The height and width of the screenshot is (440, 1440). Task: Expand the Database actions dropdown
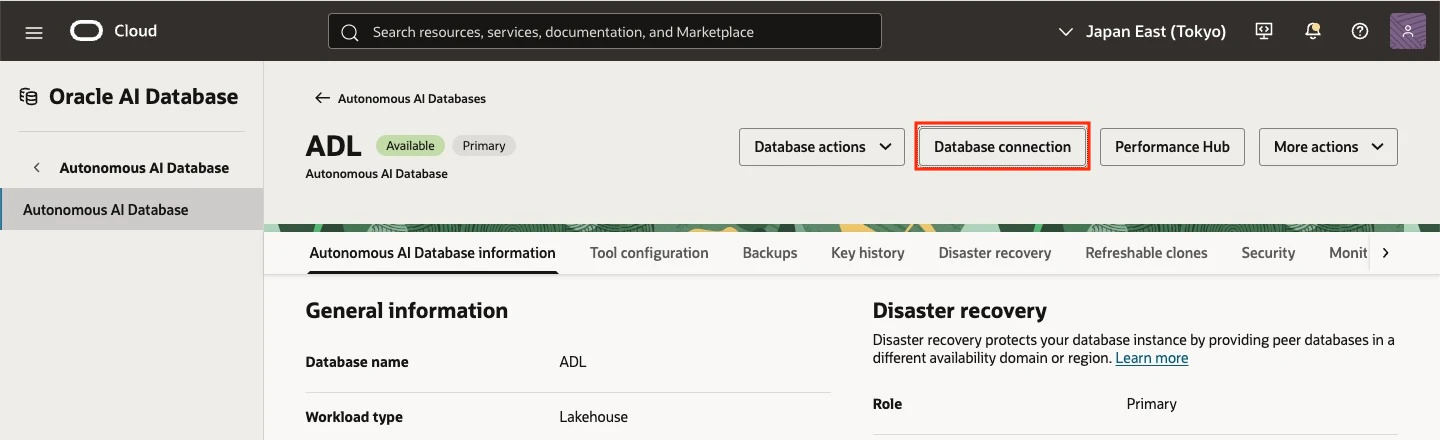(x=822, y=147)
